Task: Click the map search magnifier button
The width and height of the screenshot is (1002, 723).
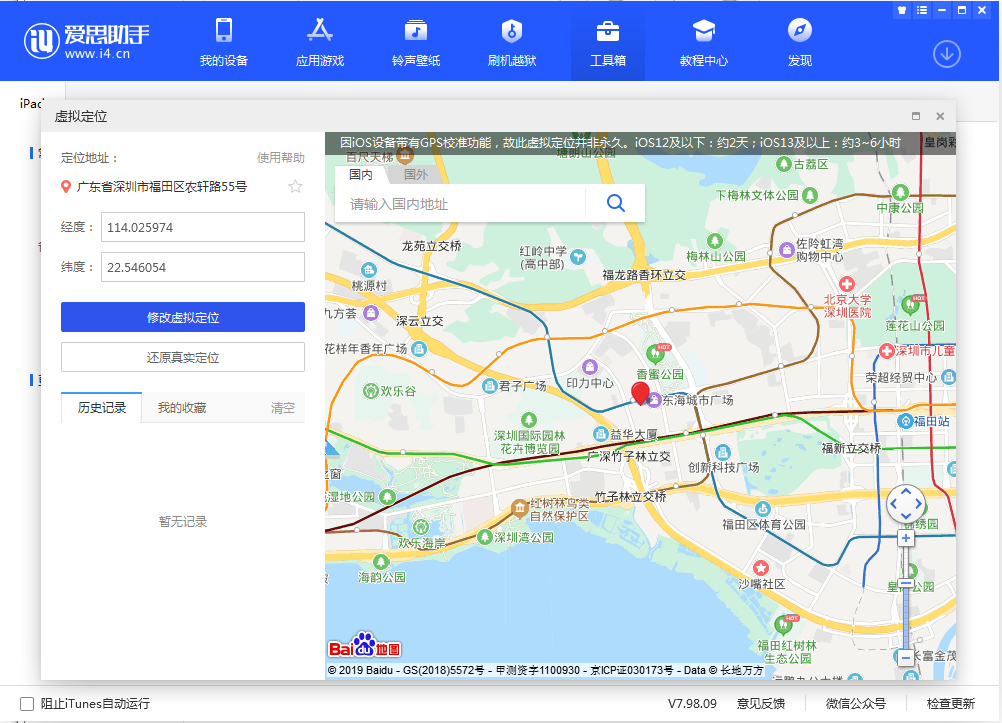Action: 616,203
